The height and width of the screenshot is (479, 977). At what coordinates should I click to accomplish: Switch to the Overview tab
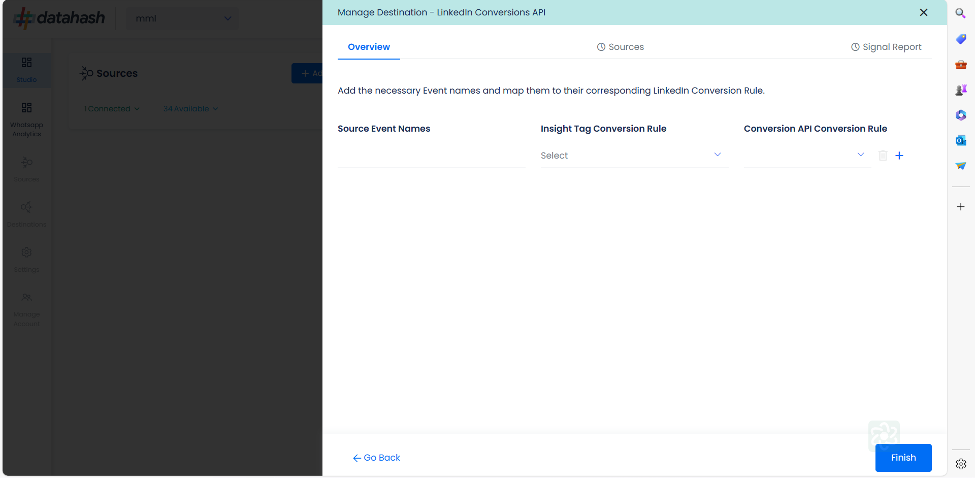368,47
